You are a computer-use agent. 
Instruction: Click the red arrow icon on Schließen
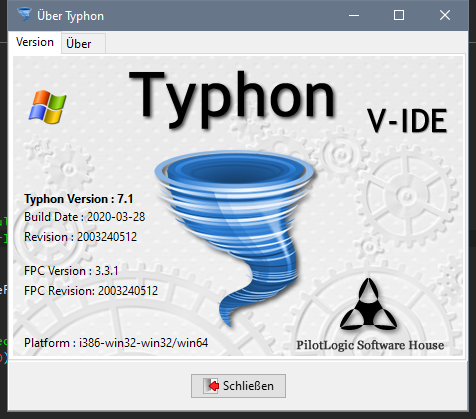coord(211,386)
